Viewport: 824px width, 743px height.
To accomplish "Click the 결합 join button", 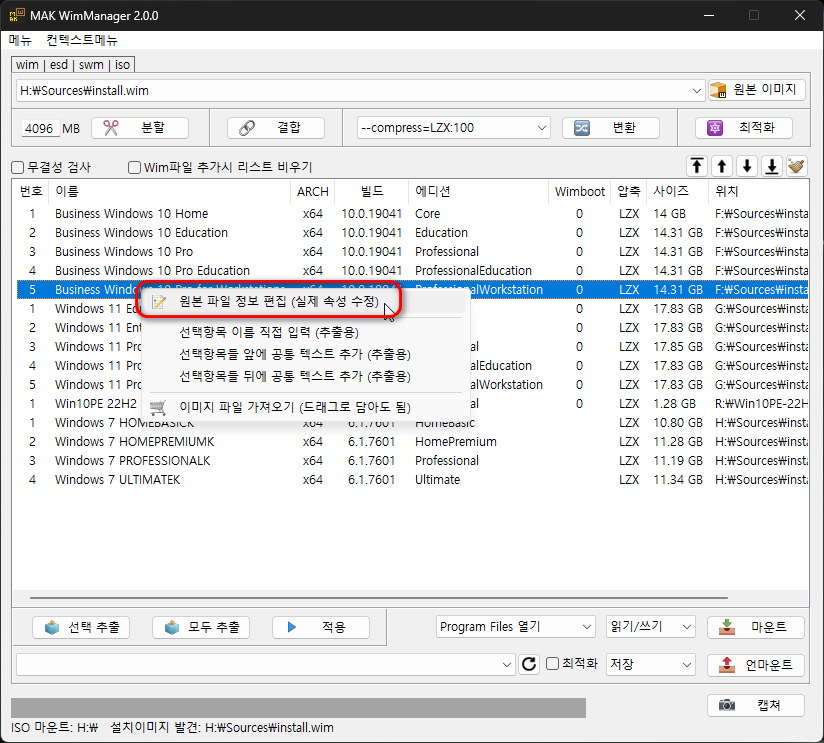I will click(275, 128).
